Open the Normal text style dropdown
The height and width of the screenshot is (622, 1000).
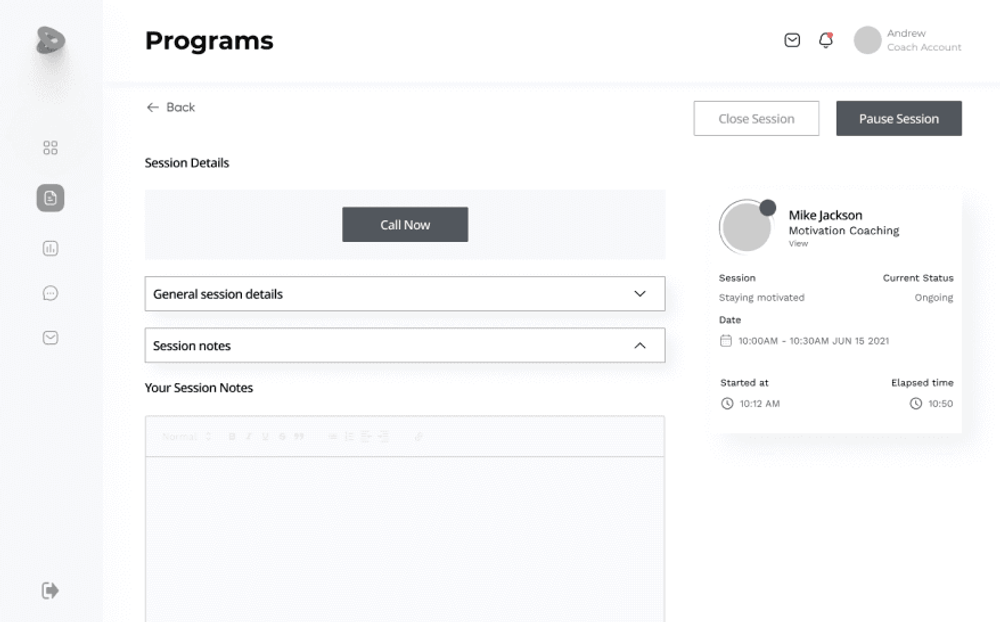coord(186,436)
